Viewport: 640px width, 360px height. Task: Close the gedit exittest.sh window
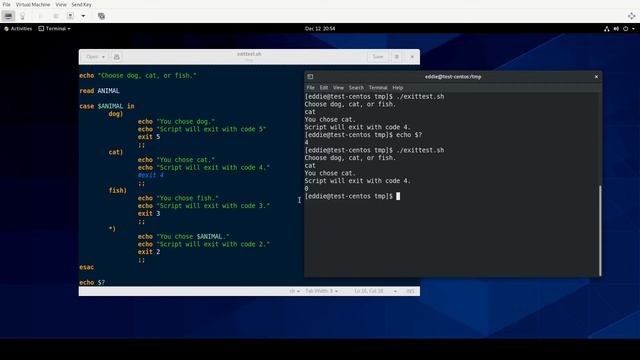coord(412,57)
